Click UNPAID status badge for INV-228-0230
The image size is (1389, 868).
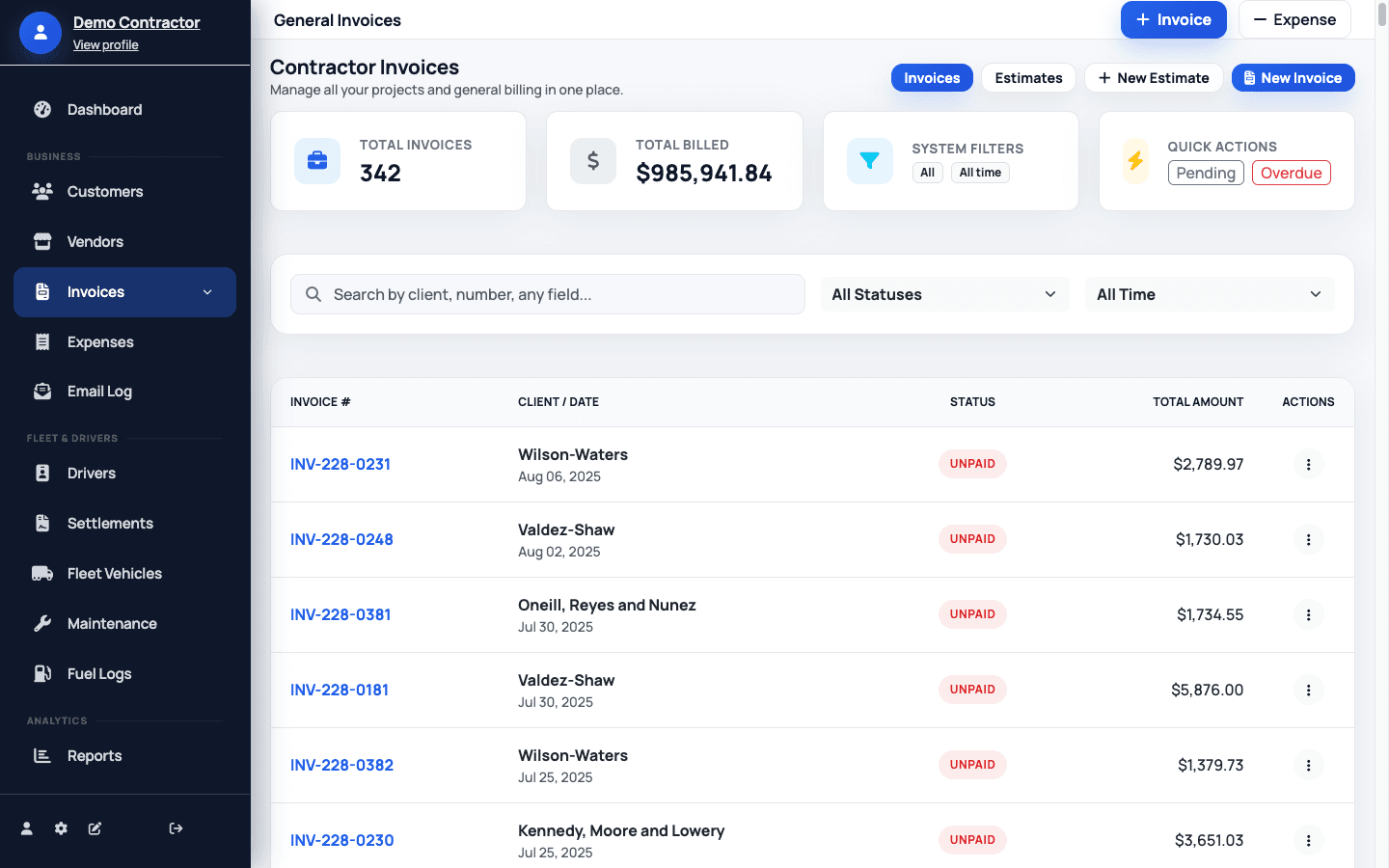coord(972,840)
